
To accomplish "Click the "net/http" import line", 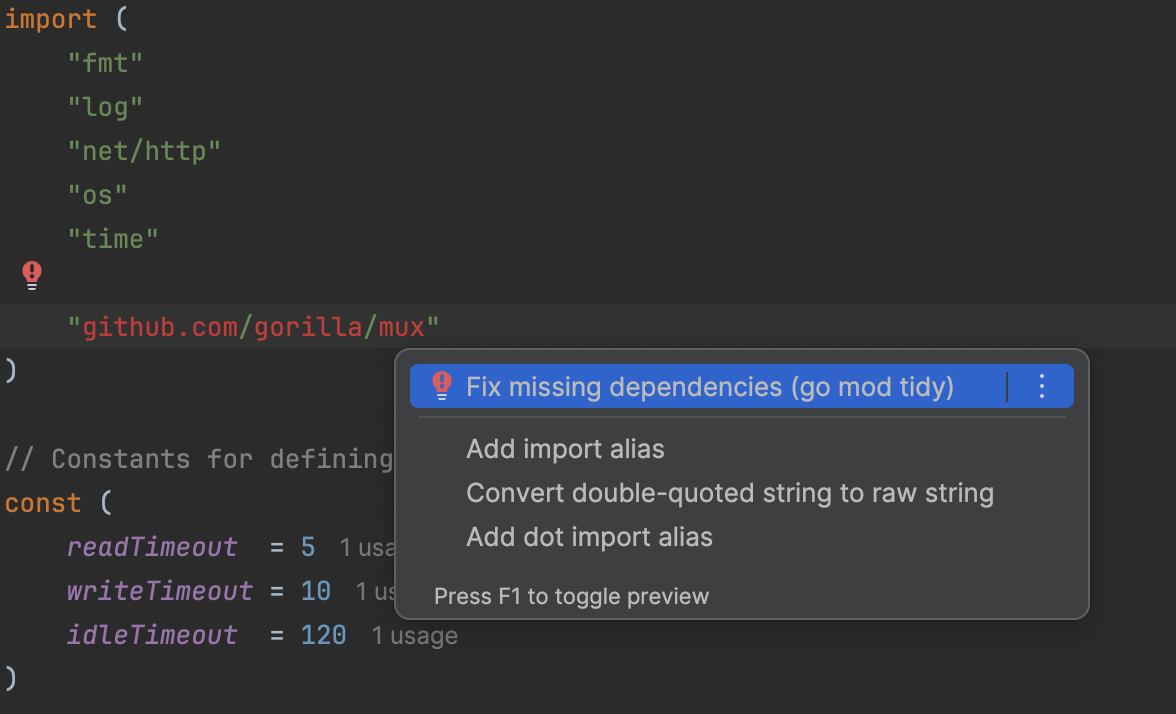I will (x=144, y=151).
